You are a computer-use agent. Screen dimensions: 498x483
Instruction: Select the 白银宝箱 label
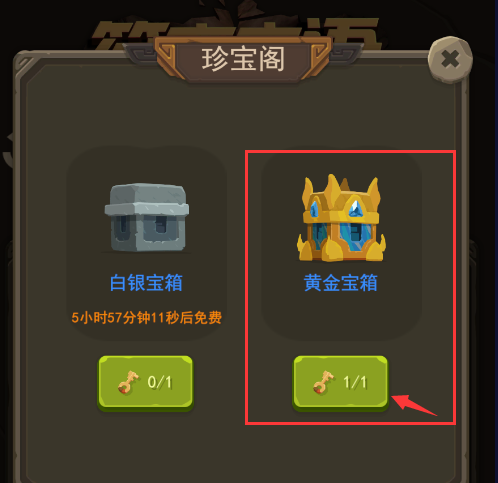146,283
